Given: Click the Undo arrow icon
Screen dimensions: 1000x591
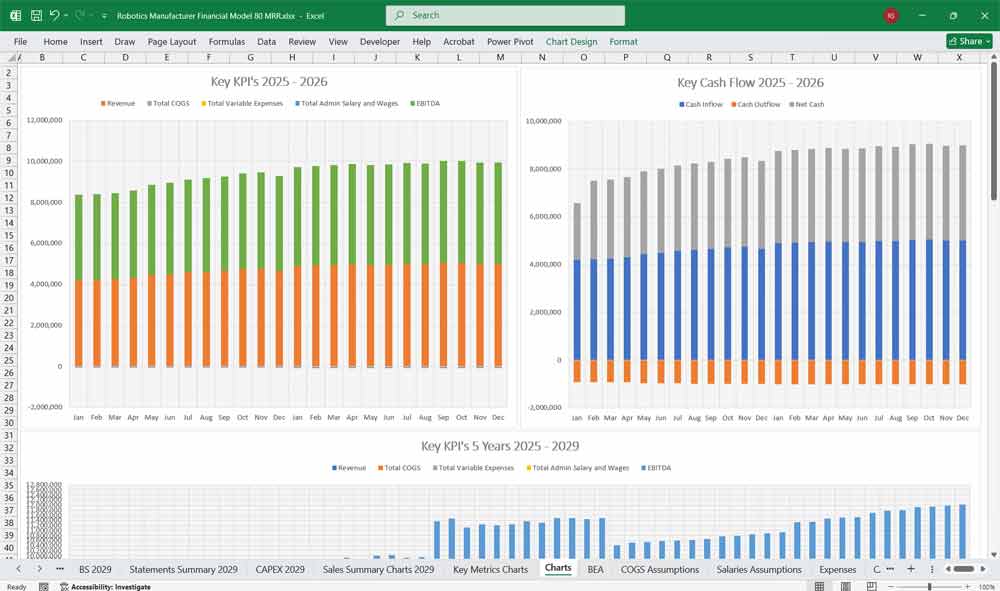Looking at the screenshot, I should point(54,16).
